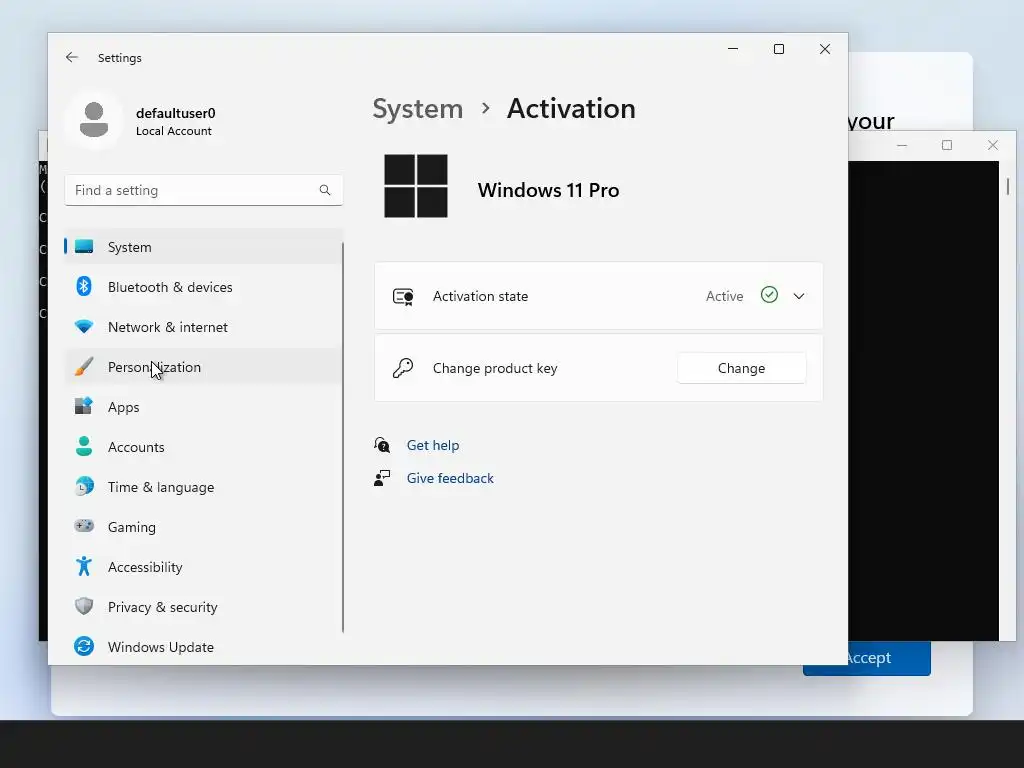Click the Accounts person icon
Screen dimensions: 1024x768
[84, 447]
